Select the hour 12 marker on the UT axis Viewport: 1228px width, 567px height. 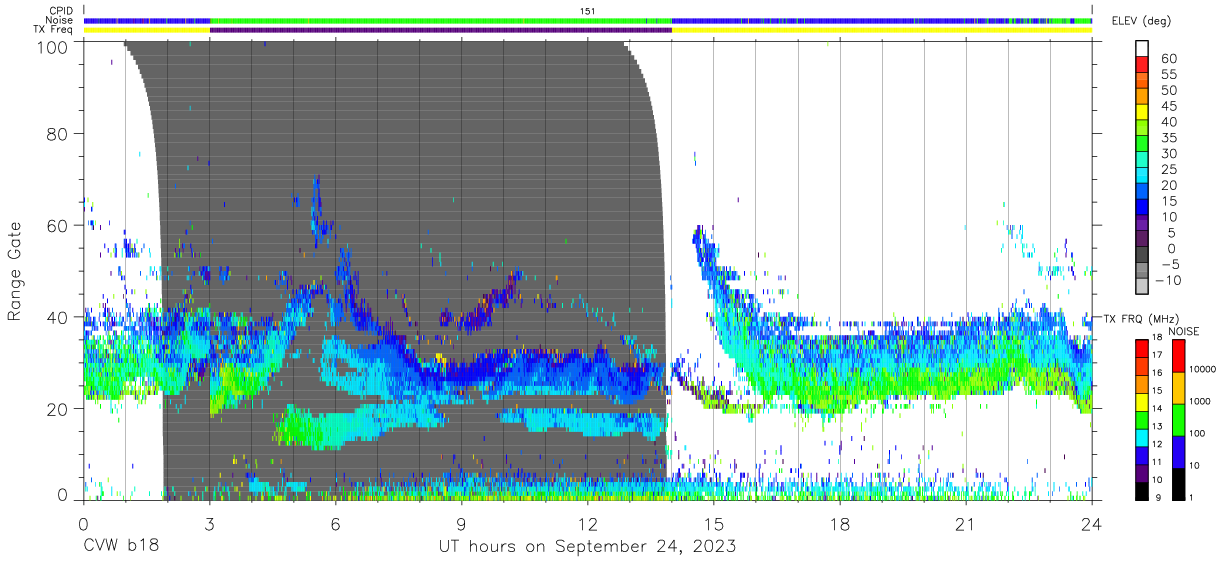tap(588, 524)
